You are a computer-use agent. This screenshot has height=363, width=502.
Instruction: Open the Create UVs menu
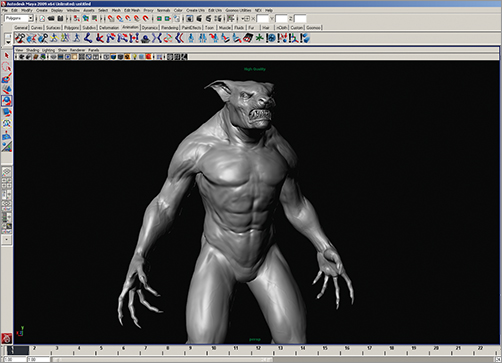tap(195, 10)
